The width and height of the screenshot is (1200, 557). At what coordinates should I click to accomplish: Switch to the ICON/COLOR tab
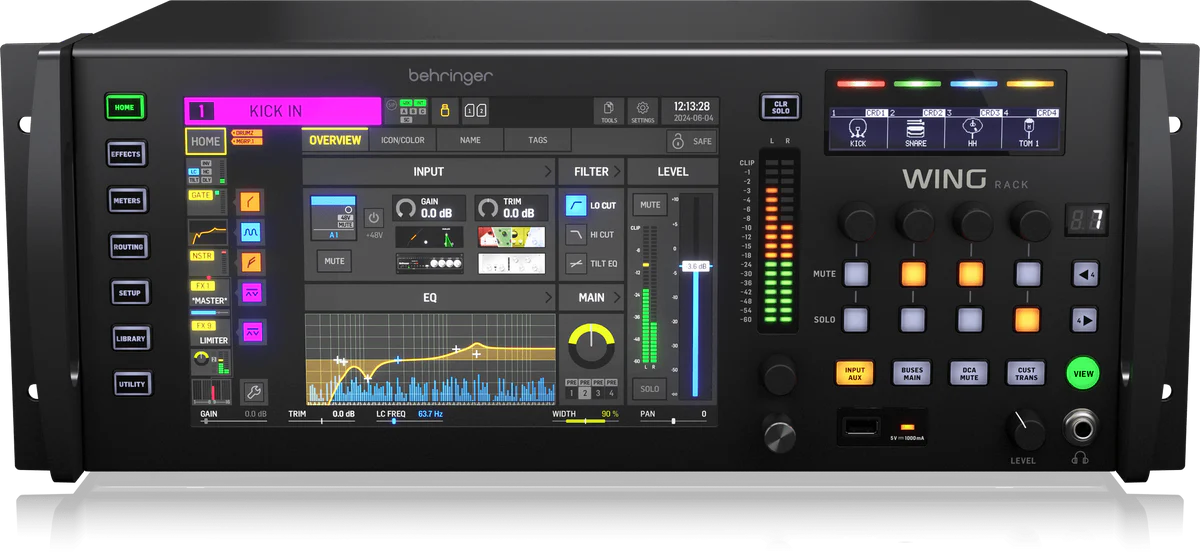click(403, 141)
